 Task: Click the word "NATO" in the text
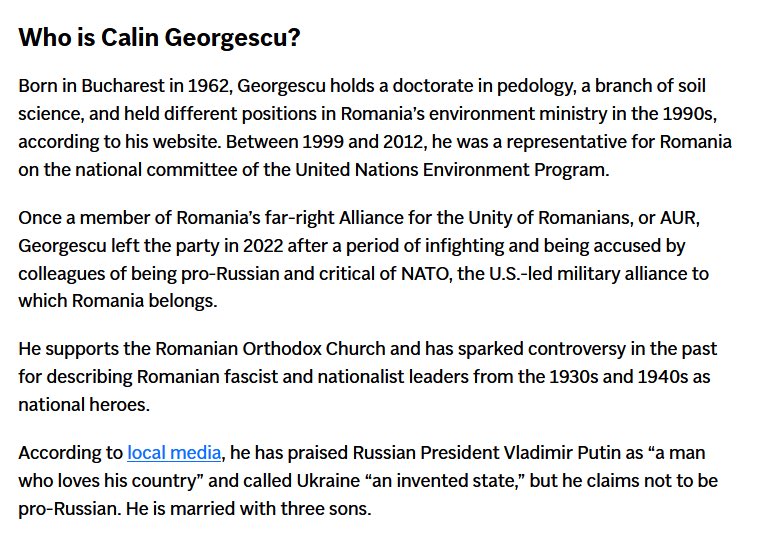(x=424, y=274)
